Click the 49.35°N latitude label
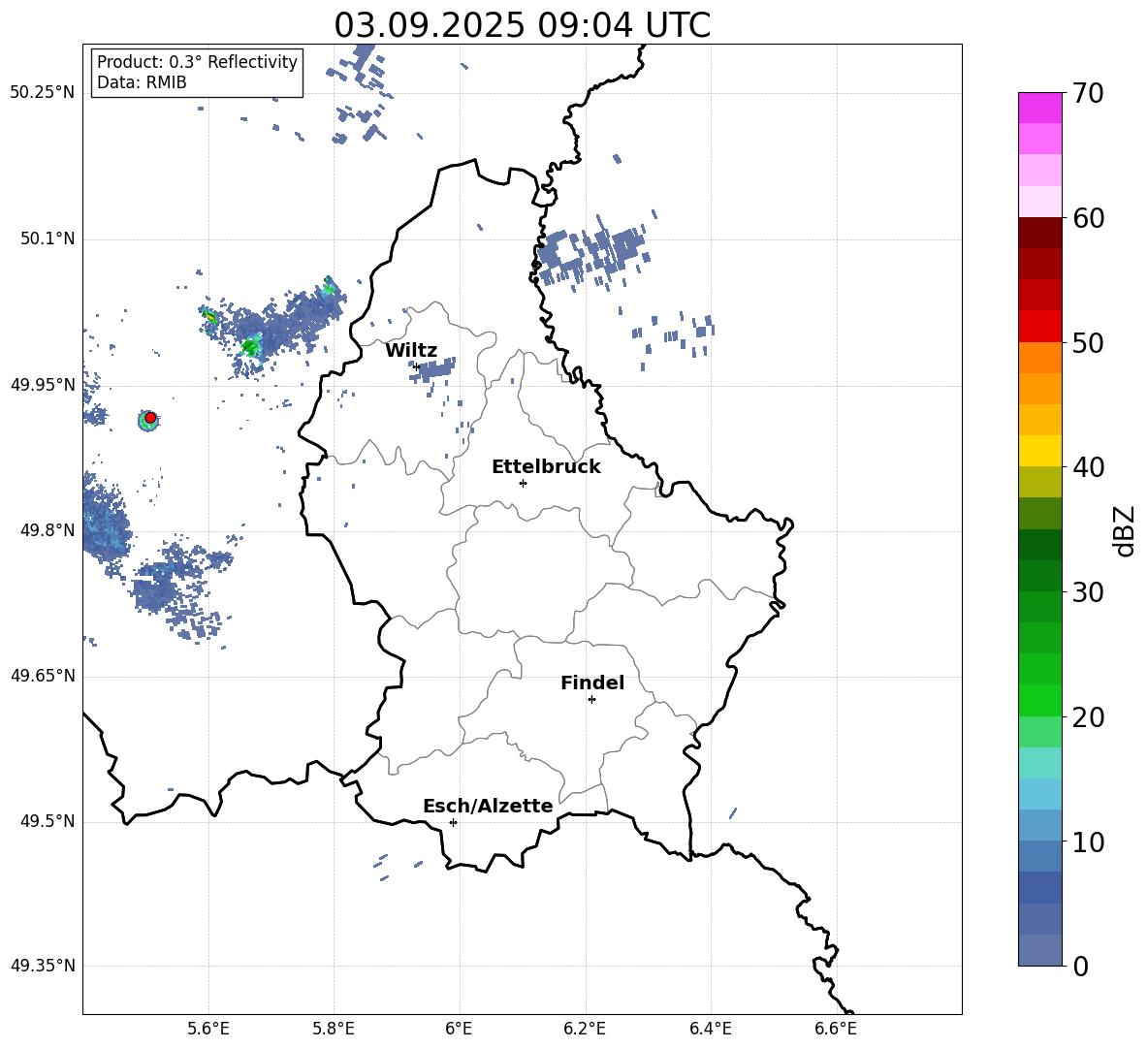This screenshot has width=1148, height=1048. 42,966
